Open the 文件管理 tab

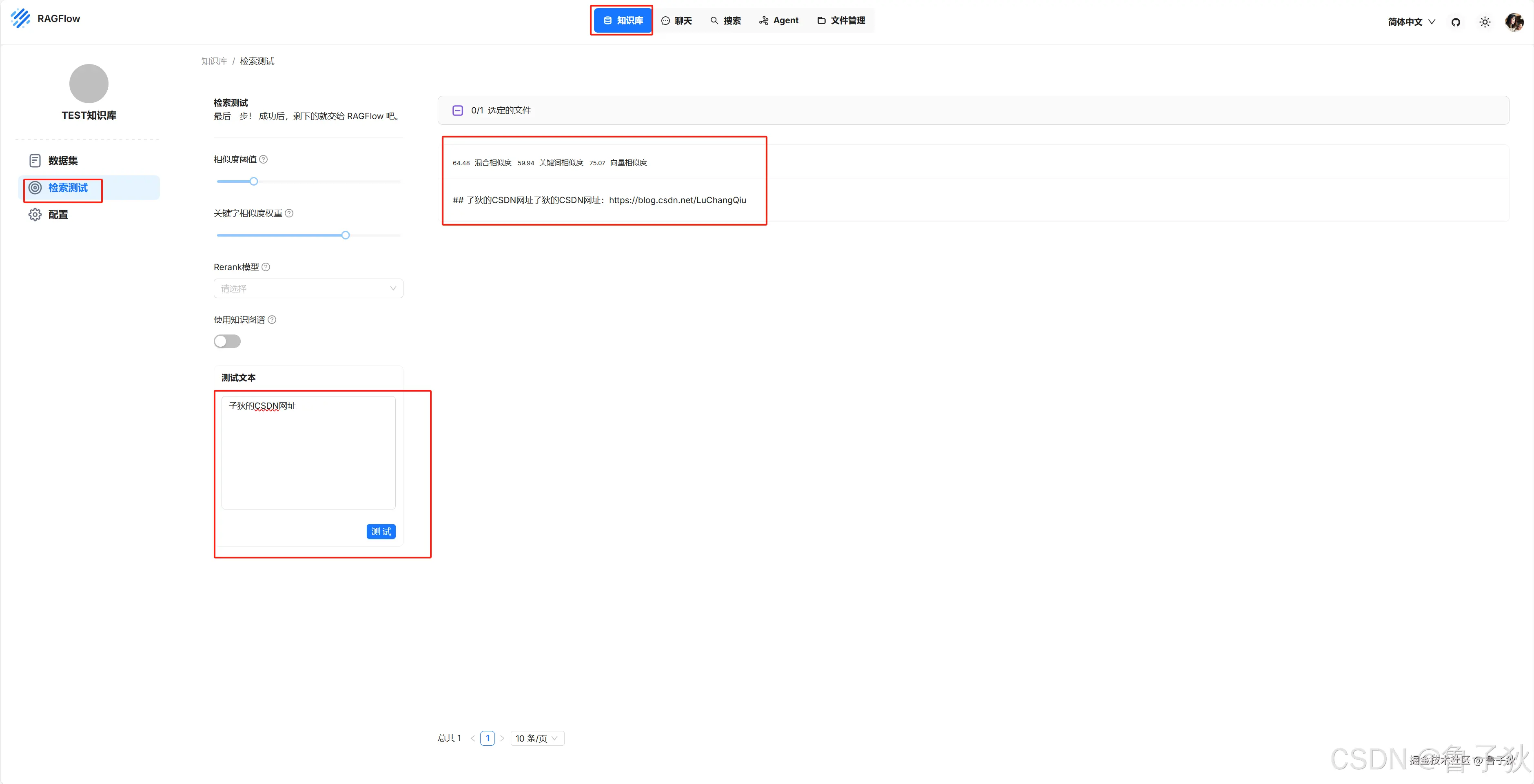point(841,21)
